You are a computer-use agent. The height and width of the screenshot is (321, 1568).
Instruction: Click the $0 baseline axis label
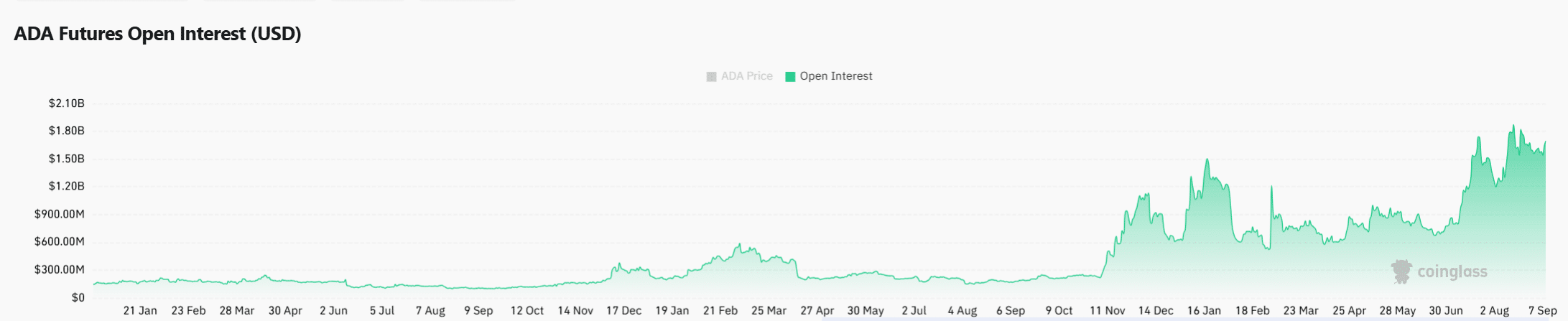78,297
